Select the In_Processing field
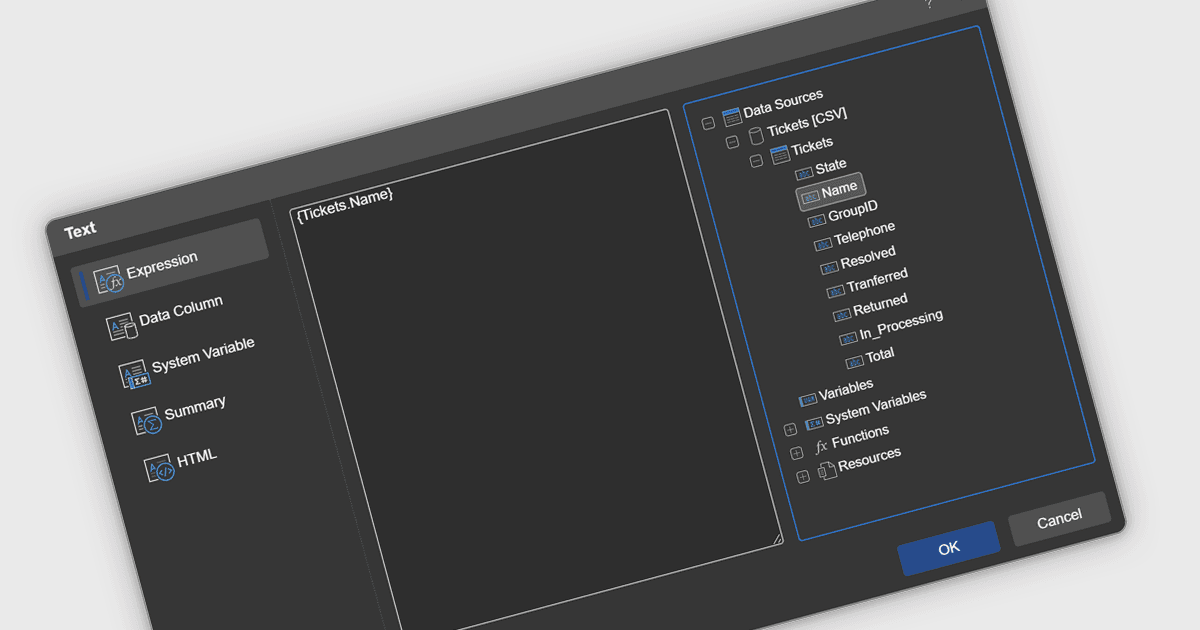 (x=901, y=325)
